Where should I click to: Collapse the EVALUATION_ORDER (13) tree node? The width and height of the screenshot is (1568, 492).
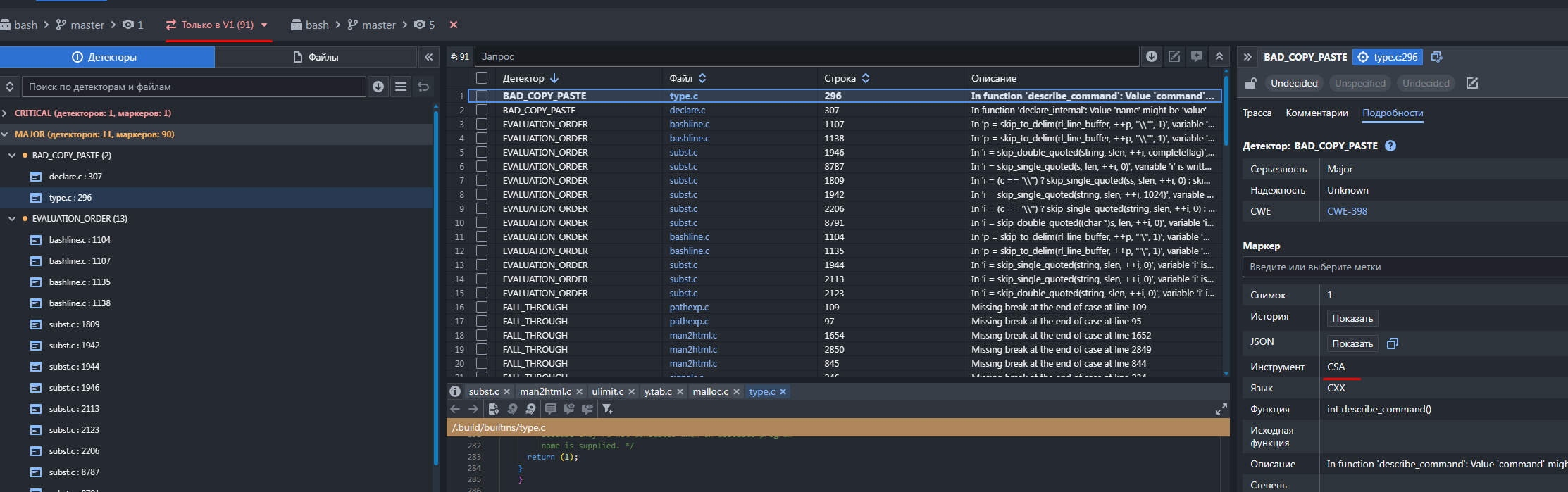click(x=12, y=218)
